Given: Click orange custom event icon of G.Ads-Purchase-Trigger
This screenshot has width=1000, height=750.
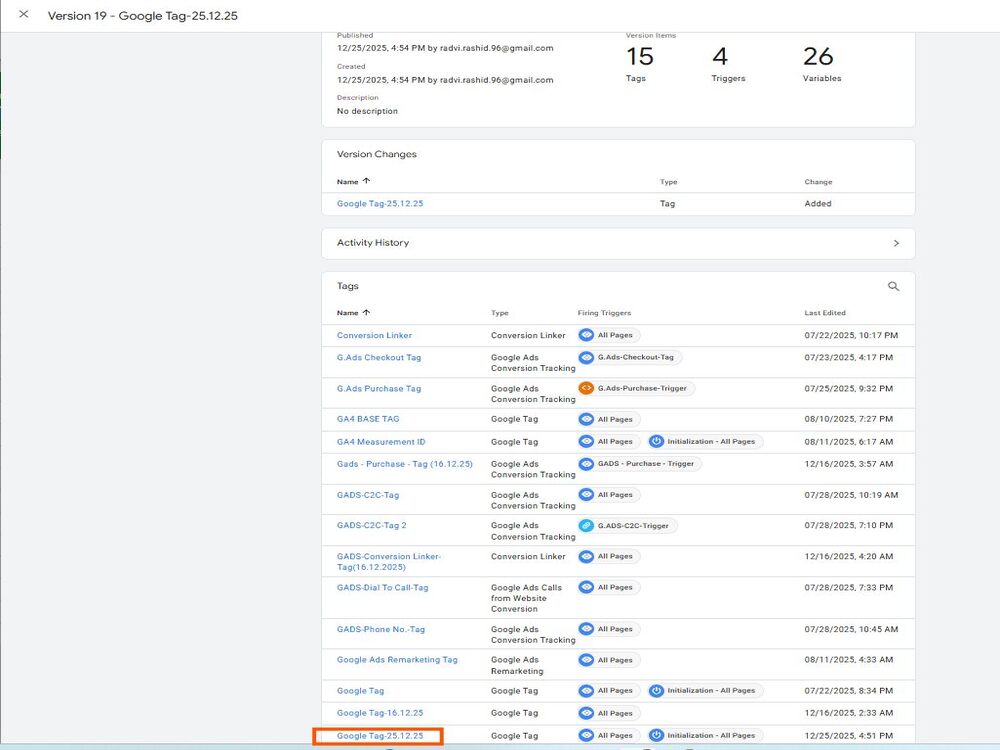Looking at the screenshot, I should [x=586, y=388].
